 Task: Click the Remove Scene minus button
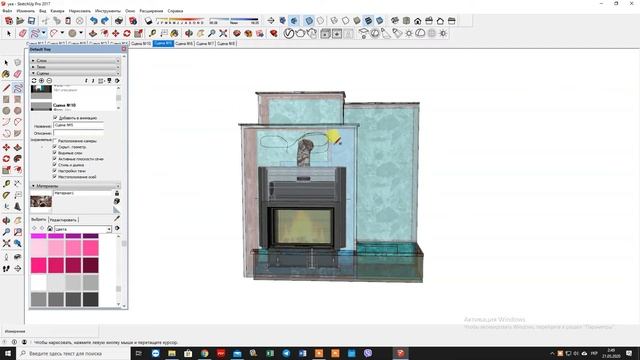(x=49, y=81)
